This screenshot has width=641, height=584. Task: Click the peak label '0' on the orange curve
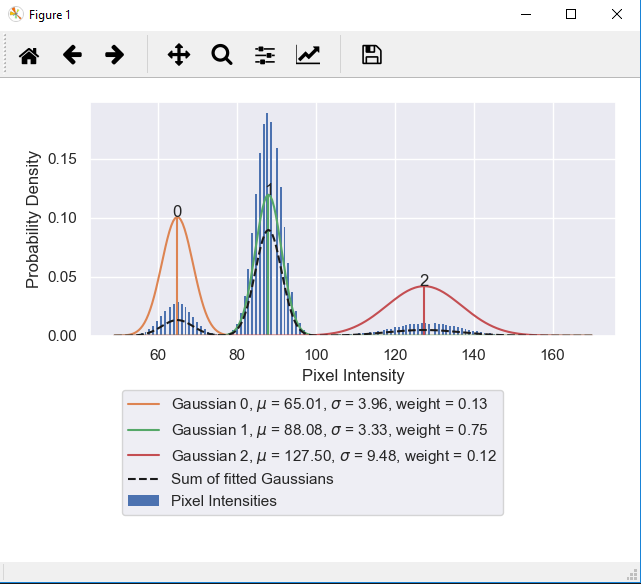tap(177, 211)
